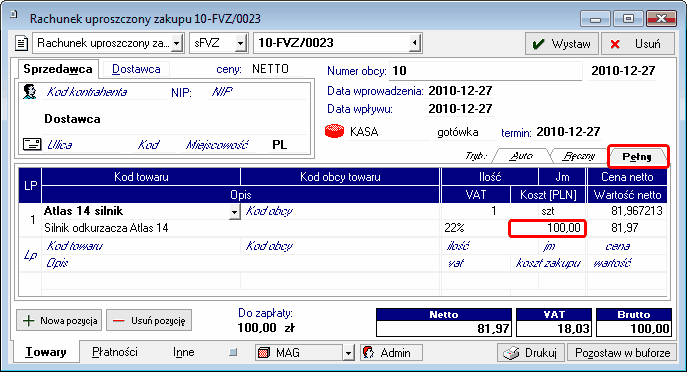
Task: Click the VAT rate 22% cell
Action: pyautogui.click(x=476, y=228)
